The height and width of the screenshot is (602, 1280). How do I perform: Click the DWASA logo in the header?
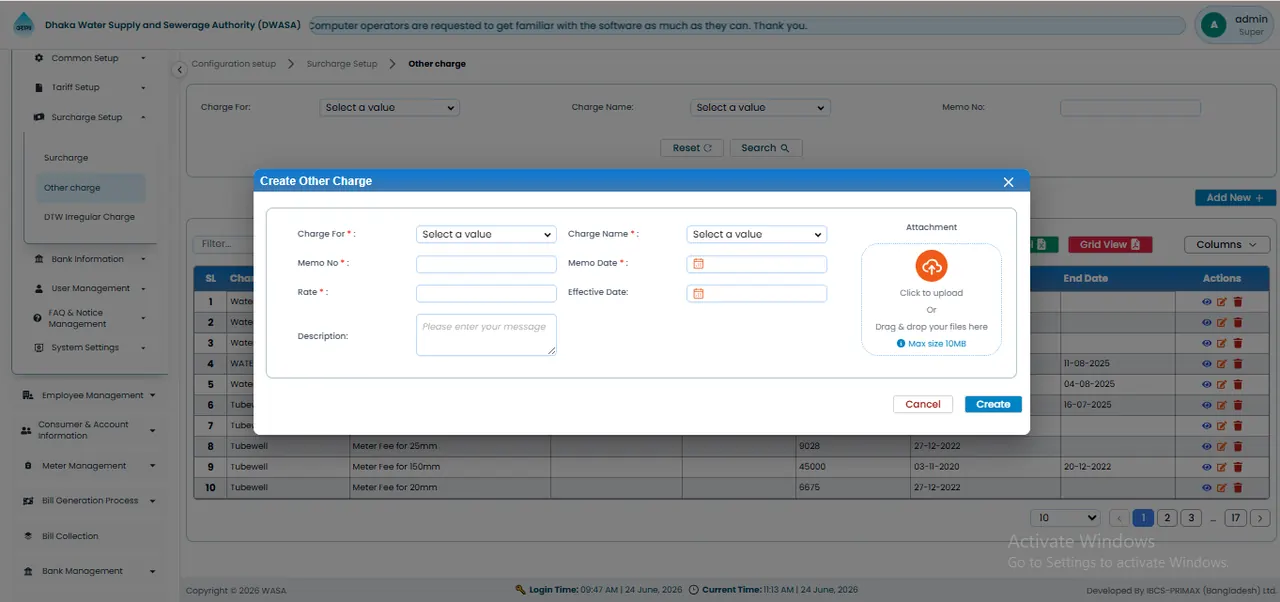tap(23, 26)
